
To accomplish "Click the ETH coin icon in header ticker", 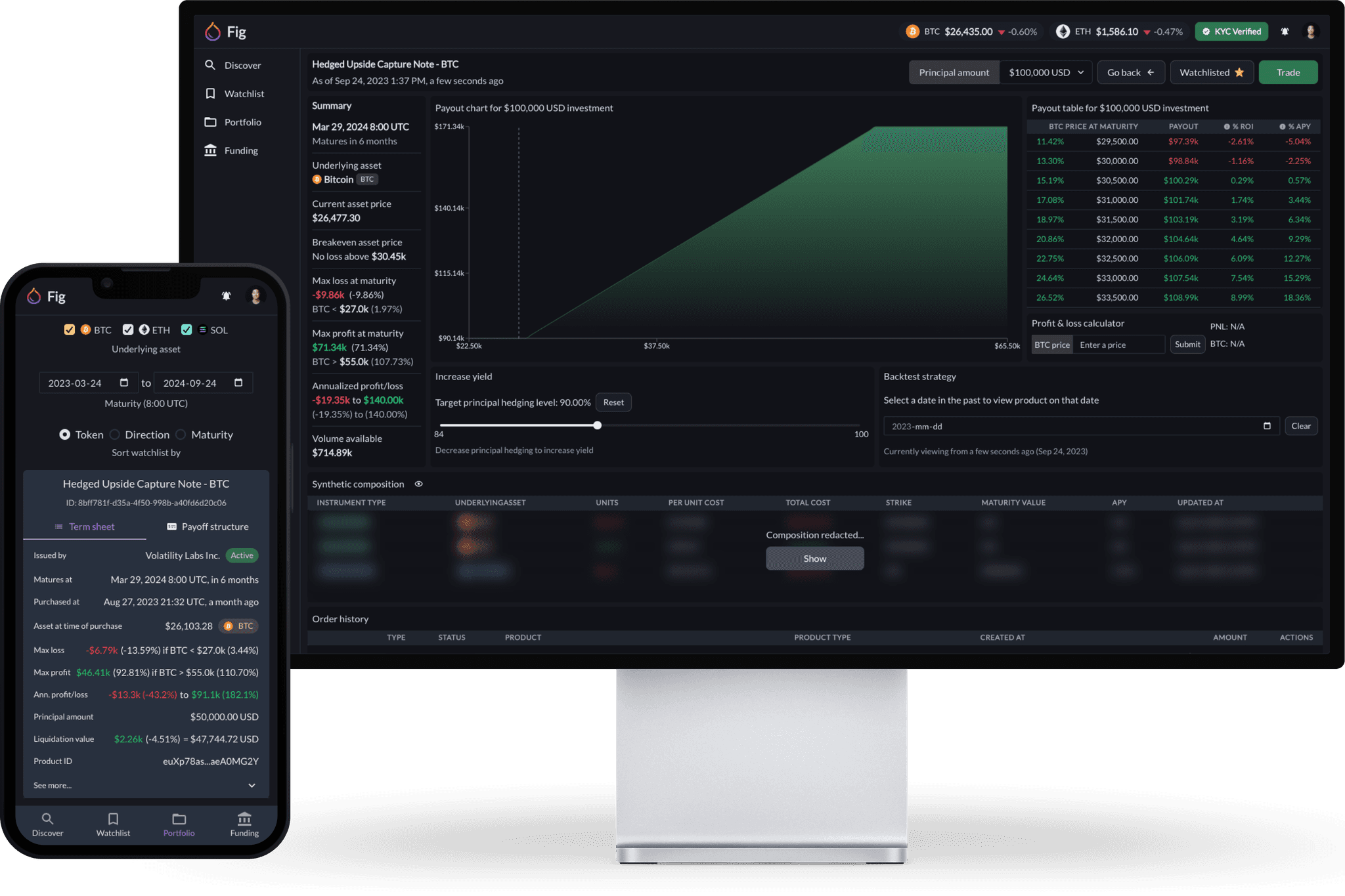I will point(1063,32).
